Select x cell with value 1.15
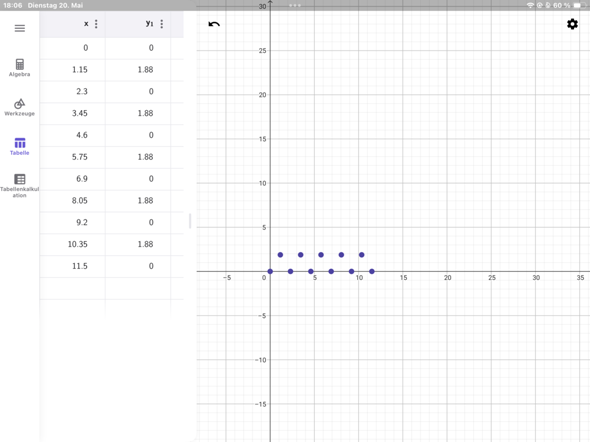 [73, 70]
